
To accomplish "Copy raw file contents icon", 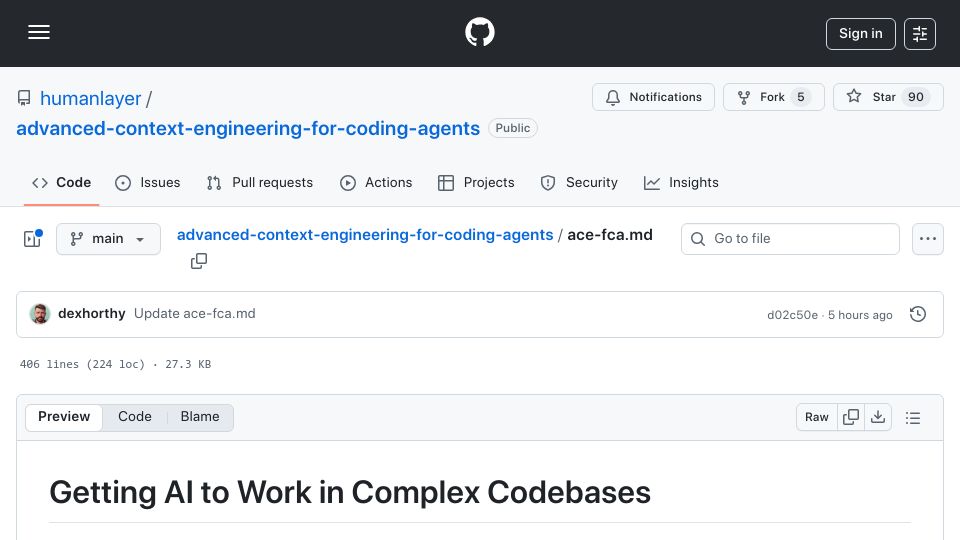I will coord(851,418).
